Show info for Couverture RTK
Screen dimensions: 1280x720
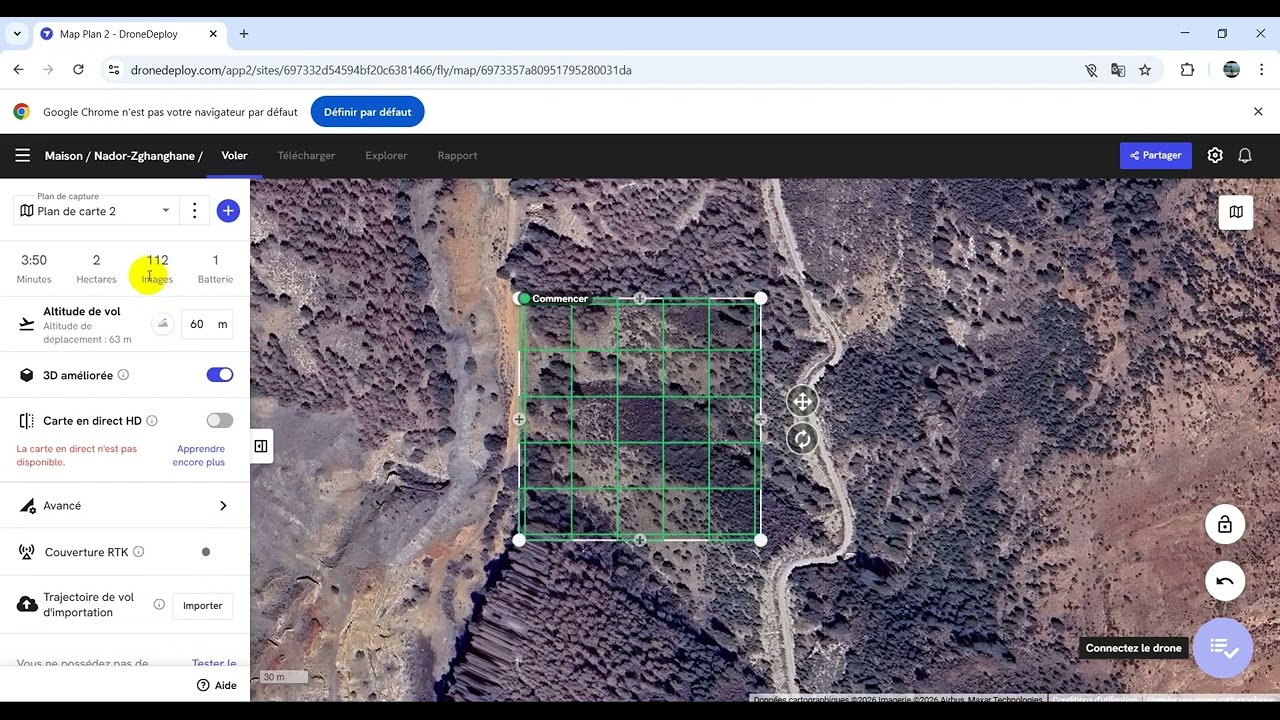[x=139, y=552]
